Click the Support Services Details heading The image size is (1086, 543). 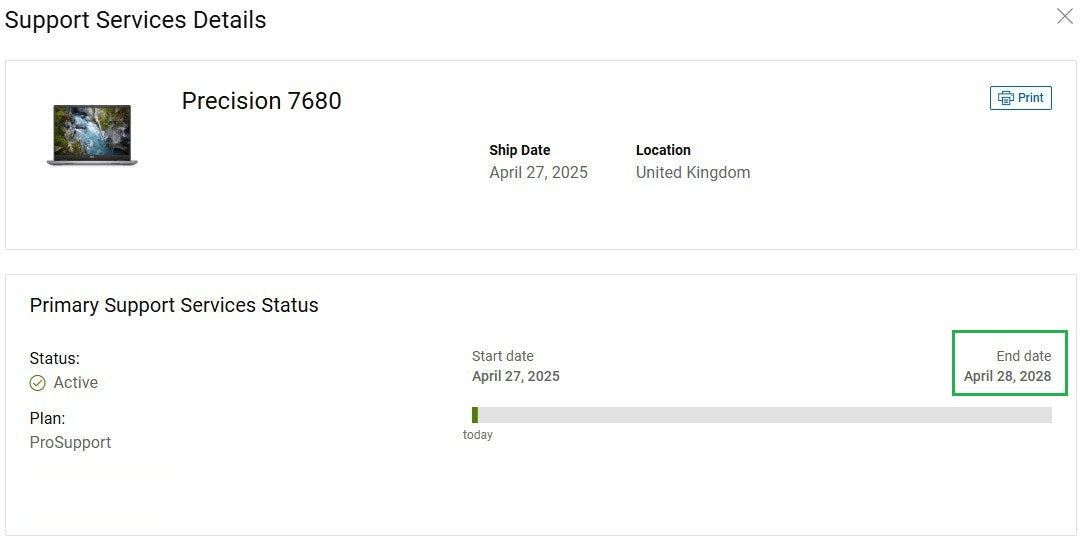[x=136, y=20]
